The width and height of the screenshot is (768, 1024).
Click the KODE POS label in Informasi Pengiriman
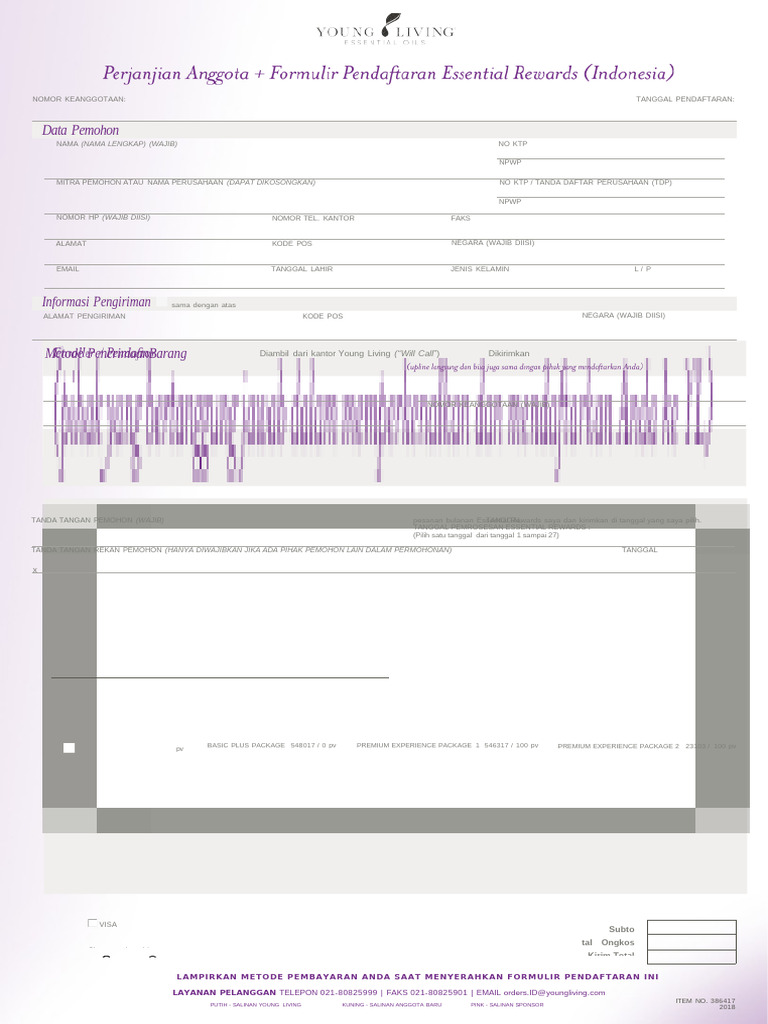click(x=323, y=316)
